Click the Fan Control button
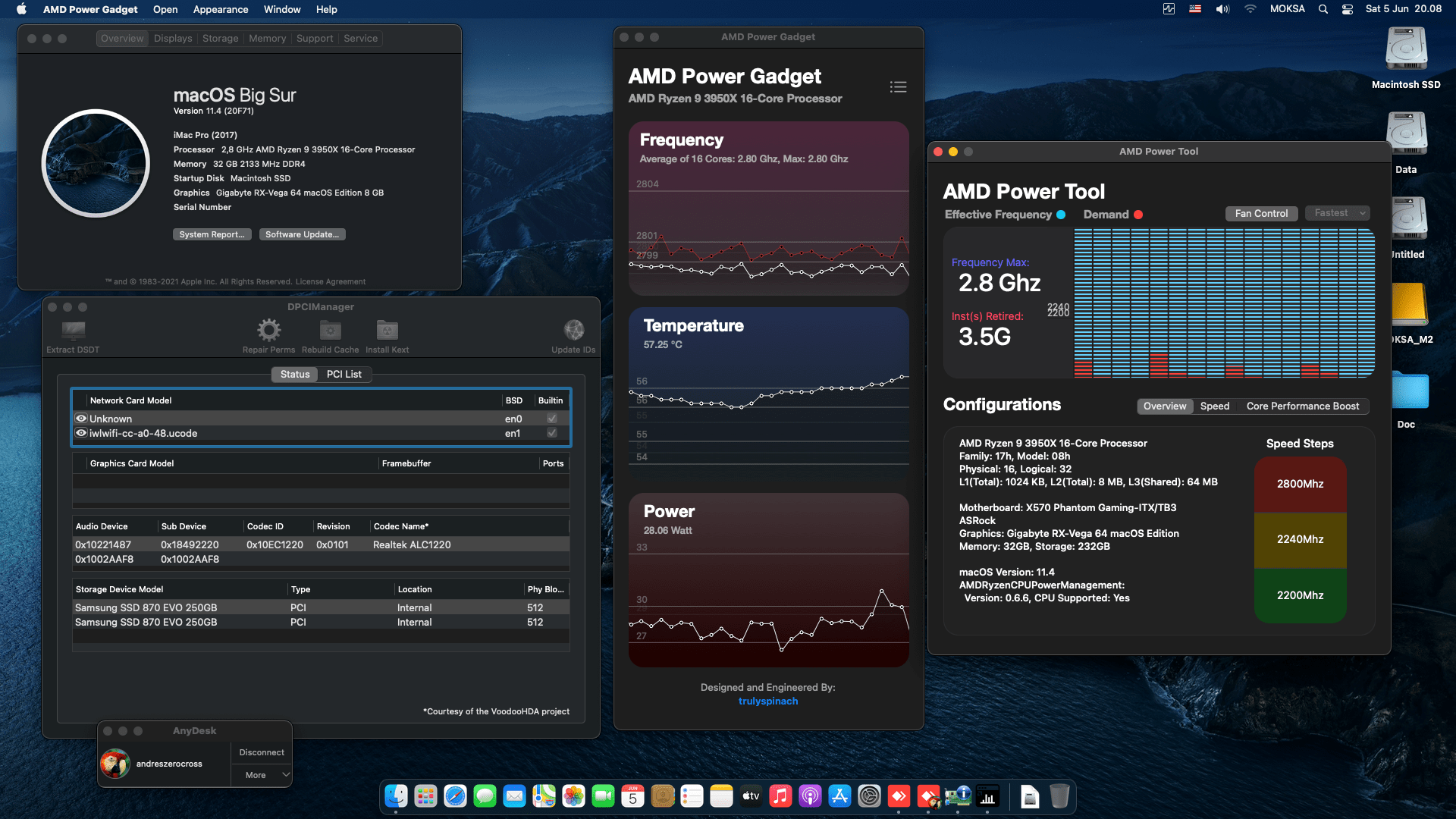1456x819 pixels. pos(1262,213)
